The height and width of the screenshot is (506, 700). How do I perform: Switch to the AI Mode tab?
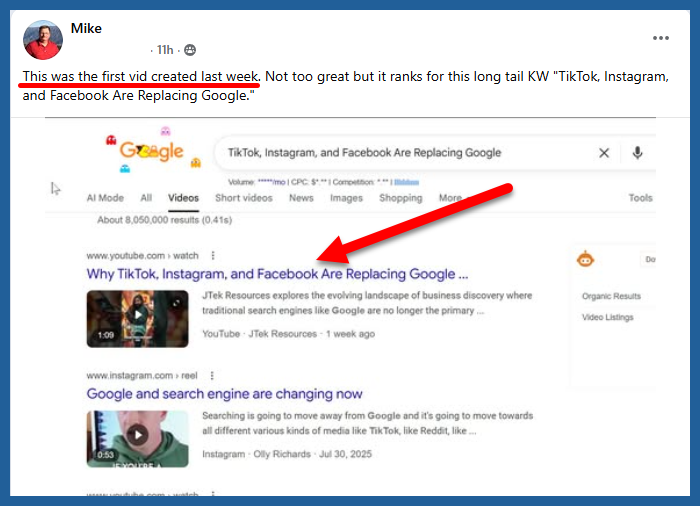click(105, 198)
